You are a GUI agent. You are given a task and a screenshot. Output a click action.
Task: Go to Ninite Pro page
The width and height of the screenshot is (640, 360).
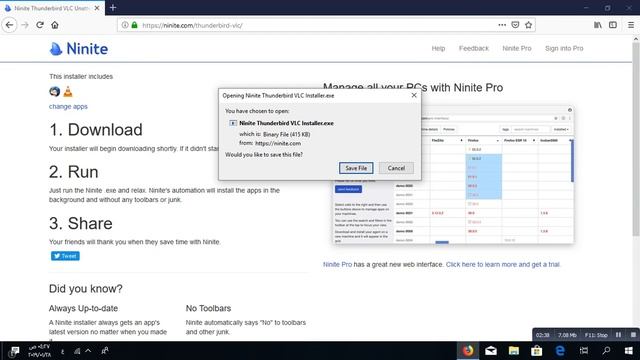pyautogui.click(x=516, y=48)
